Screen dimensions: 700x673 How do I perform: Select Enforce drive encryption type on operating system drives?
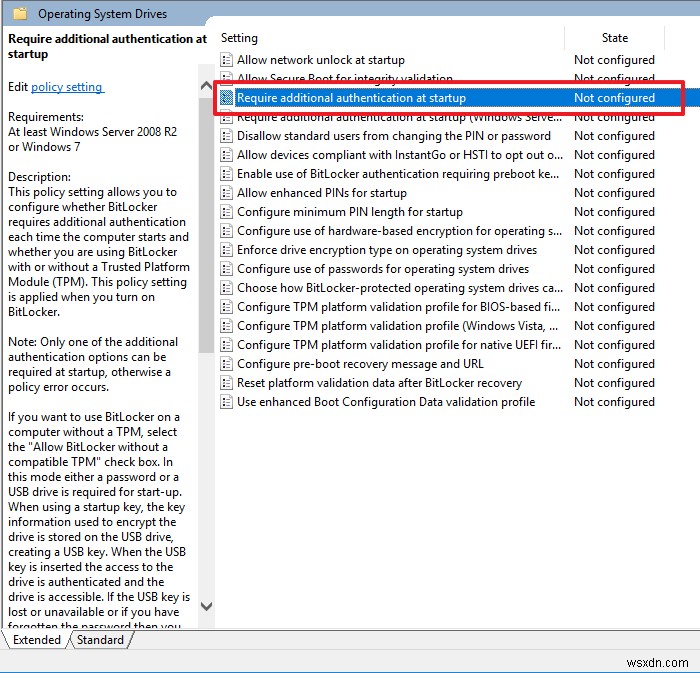[x=387, y=250]
